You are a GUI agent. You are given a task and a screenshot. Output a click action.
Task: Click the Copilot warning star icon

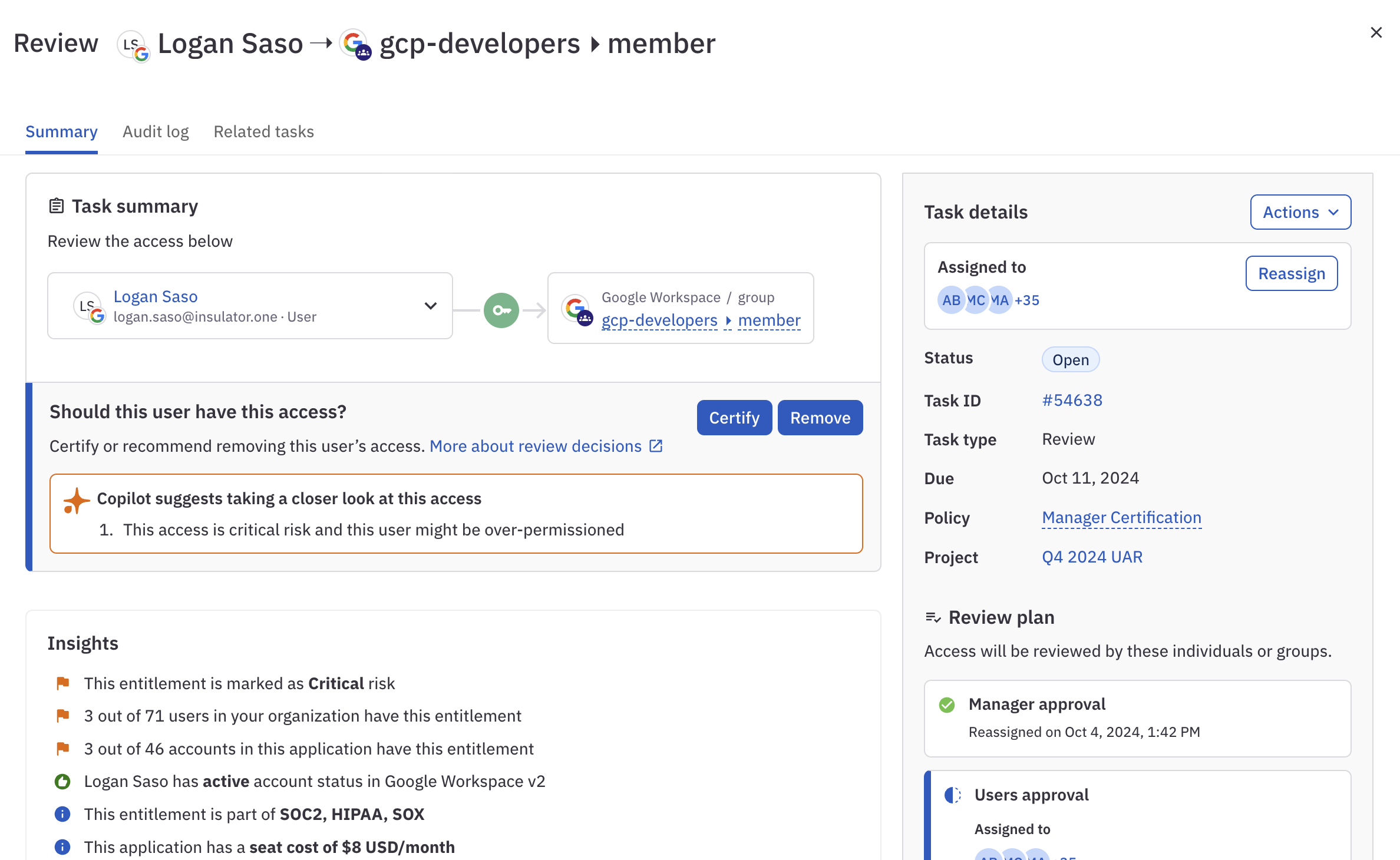coord(76,498)
